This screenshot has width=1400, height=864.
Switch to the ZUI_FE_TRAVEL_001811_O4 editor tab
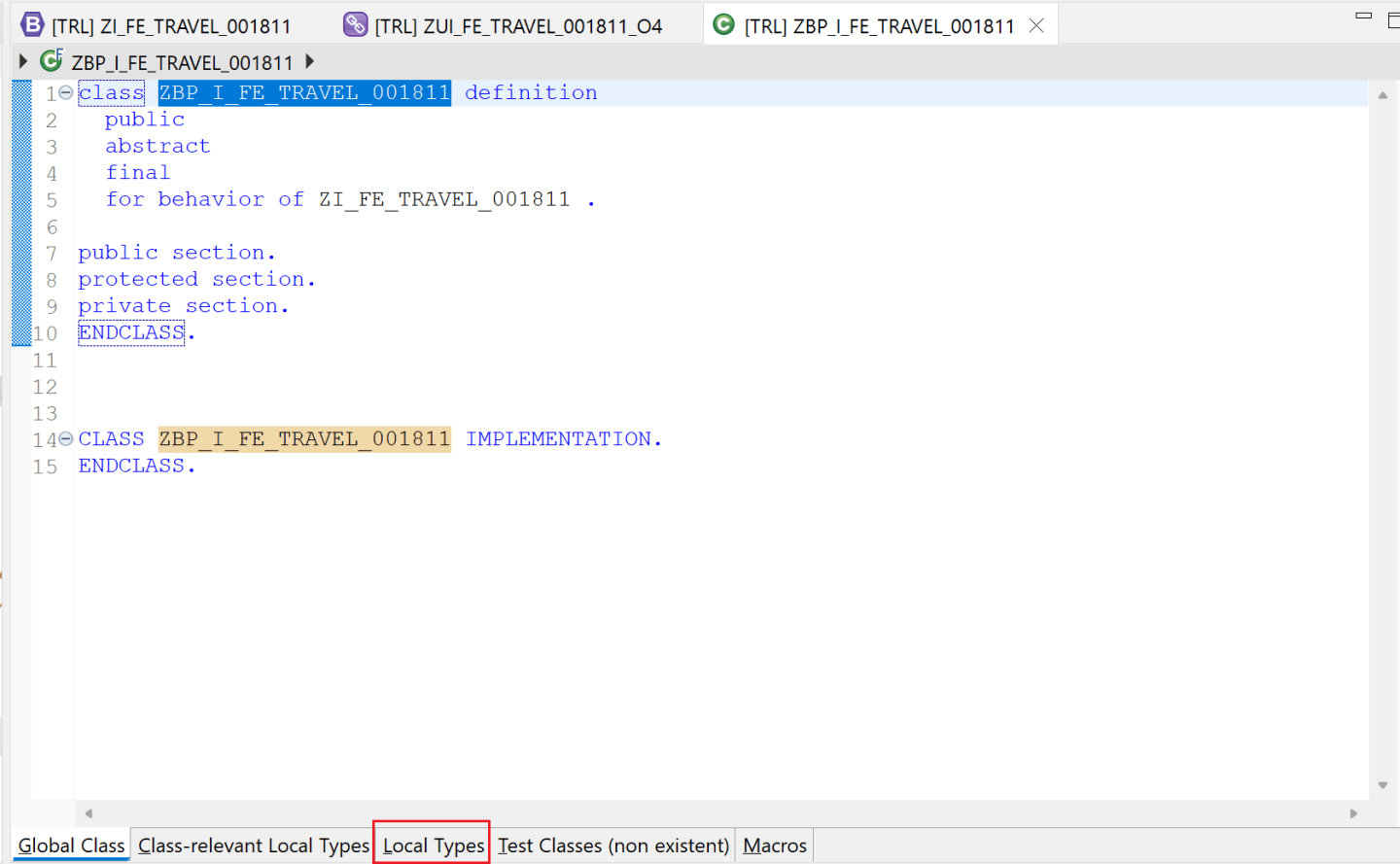pos(518,26)
